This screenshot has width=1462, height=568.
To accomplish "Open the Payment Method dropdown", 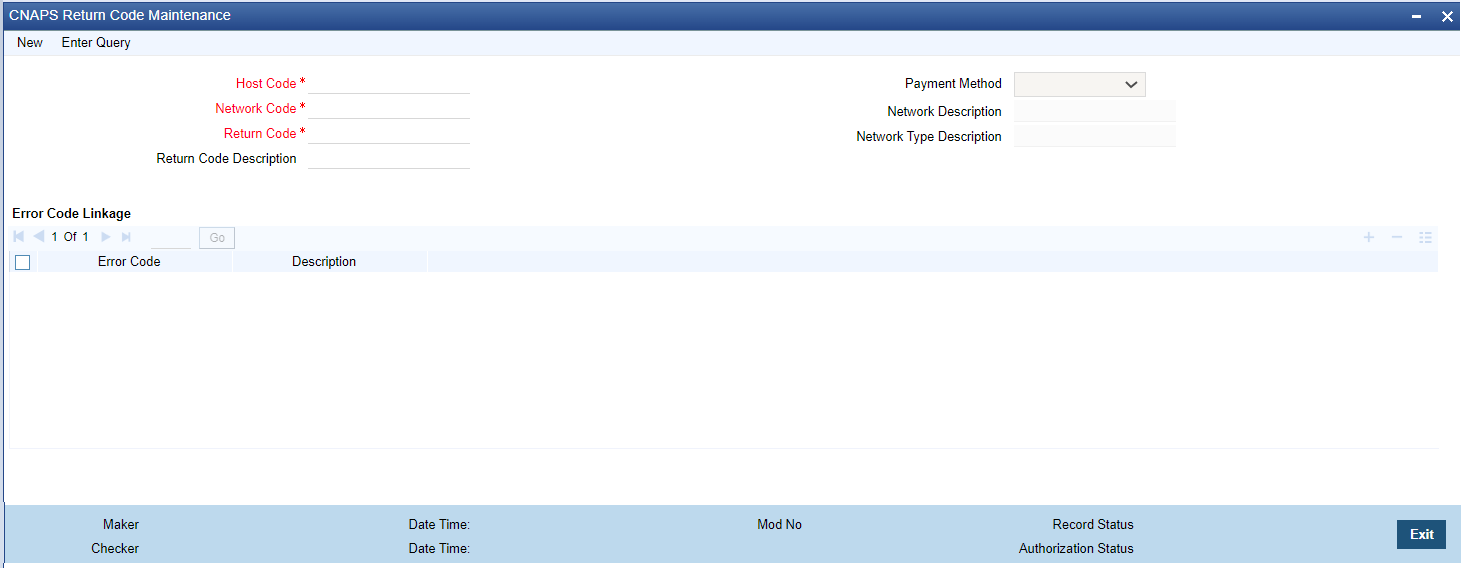I will pos(1080,84).
